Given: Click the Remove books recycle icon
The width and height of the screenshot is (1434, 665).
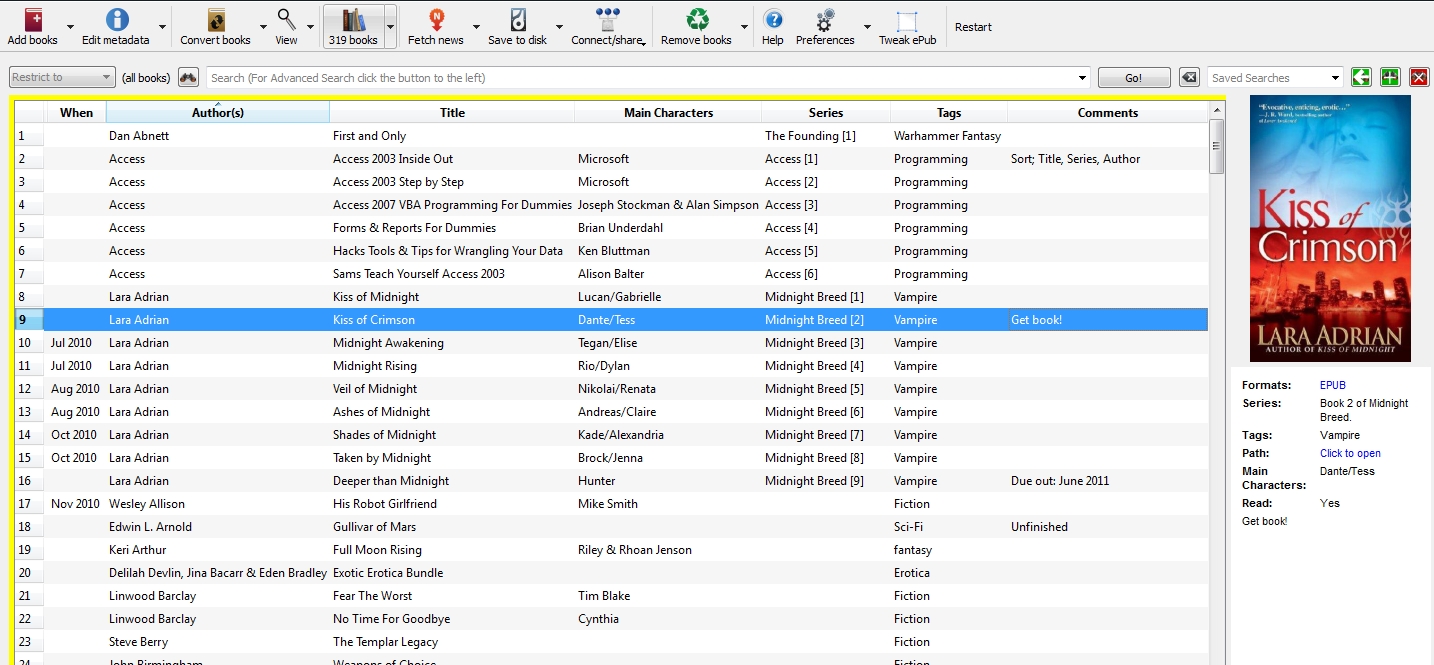Looking at the screenshot, I should coord(697,20).
